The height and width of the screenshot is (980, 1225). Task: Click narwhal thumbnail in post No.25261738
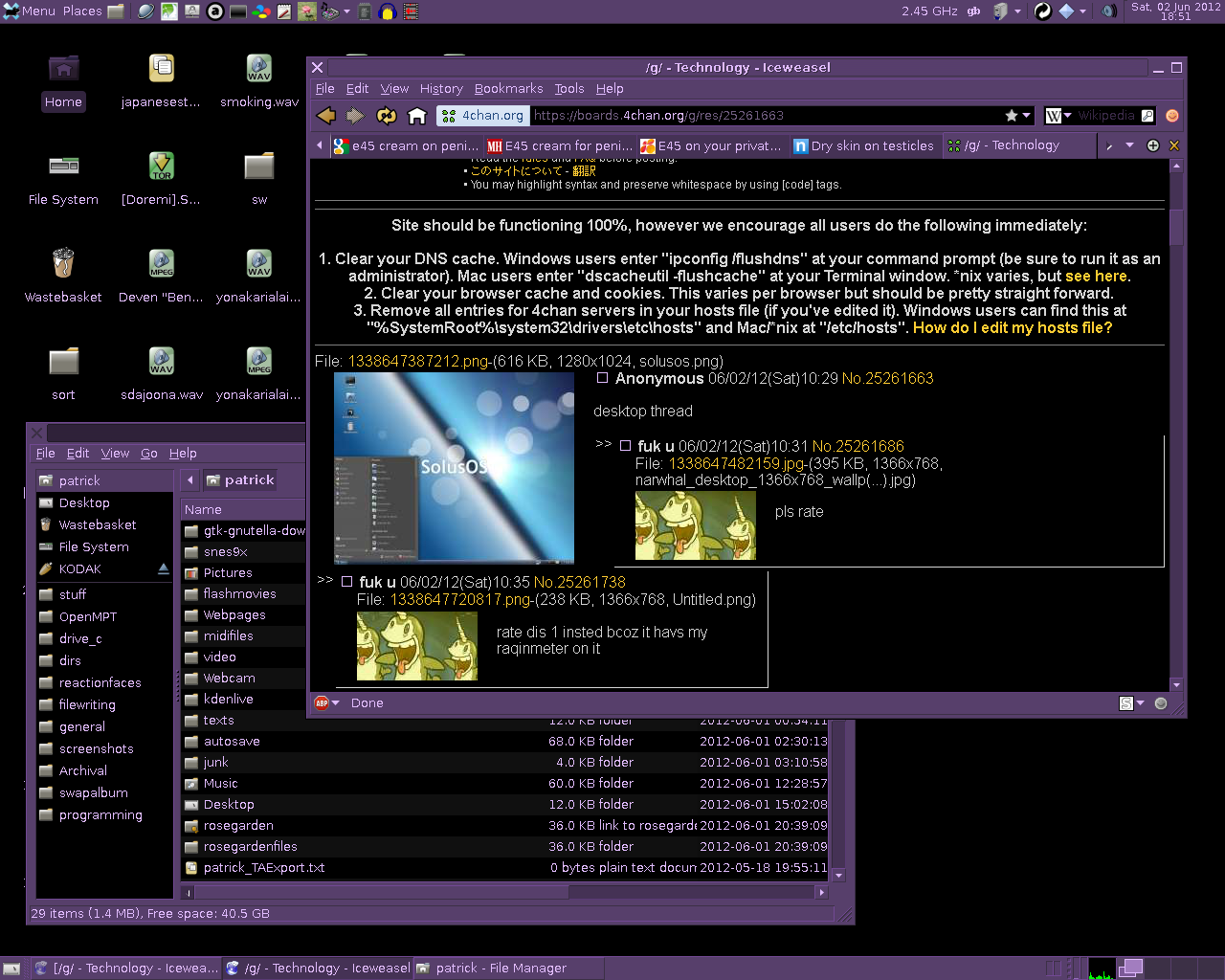(416, 646)
